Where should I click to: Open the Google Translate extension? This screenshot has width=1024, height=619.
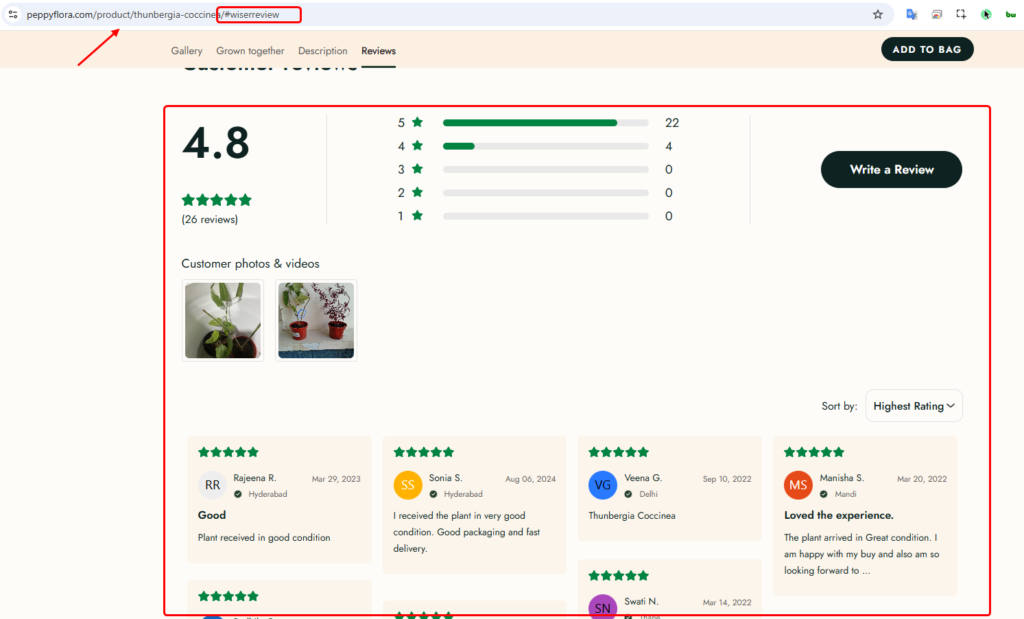pyautogui.click(x=911, y=14)
